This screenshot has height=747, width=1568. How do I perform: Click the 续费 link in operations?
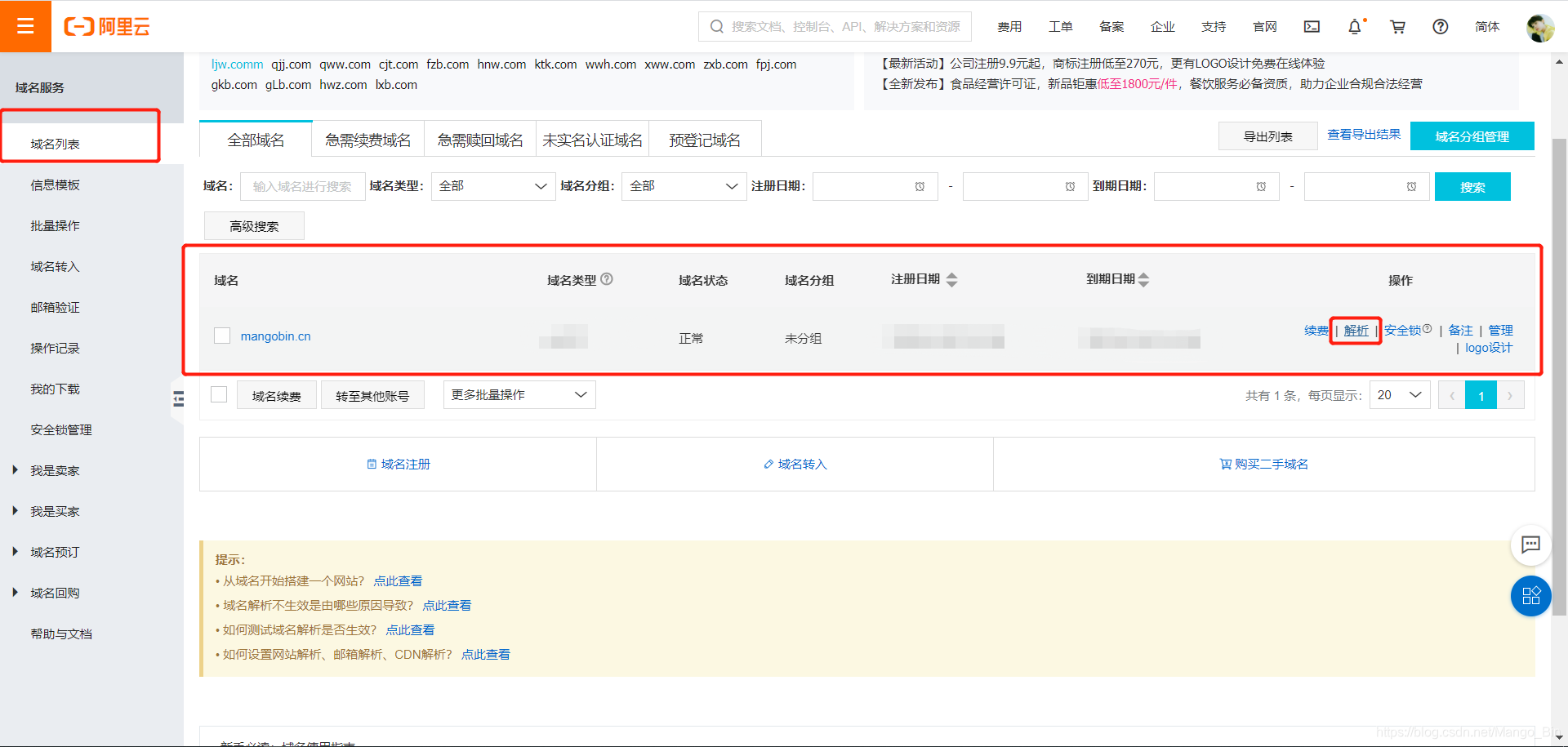pos(1316,330)
